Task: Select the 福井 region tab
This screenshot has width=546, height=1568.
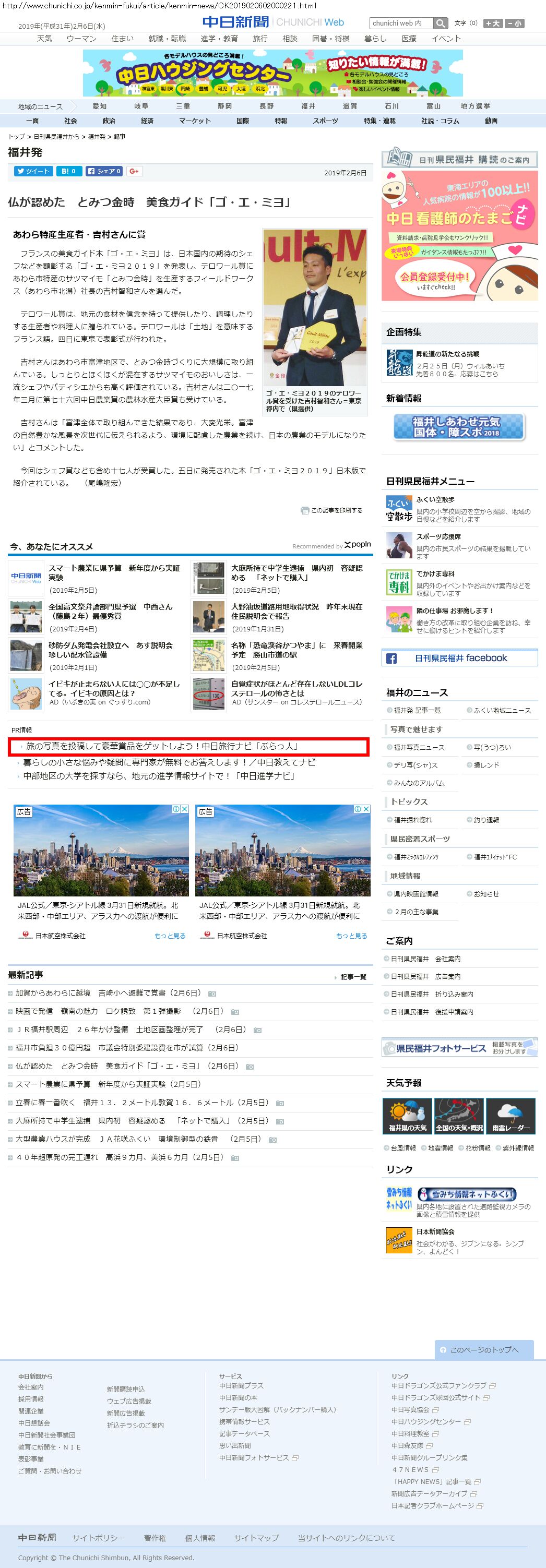Action: coord(308,106)
